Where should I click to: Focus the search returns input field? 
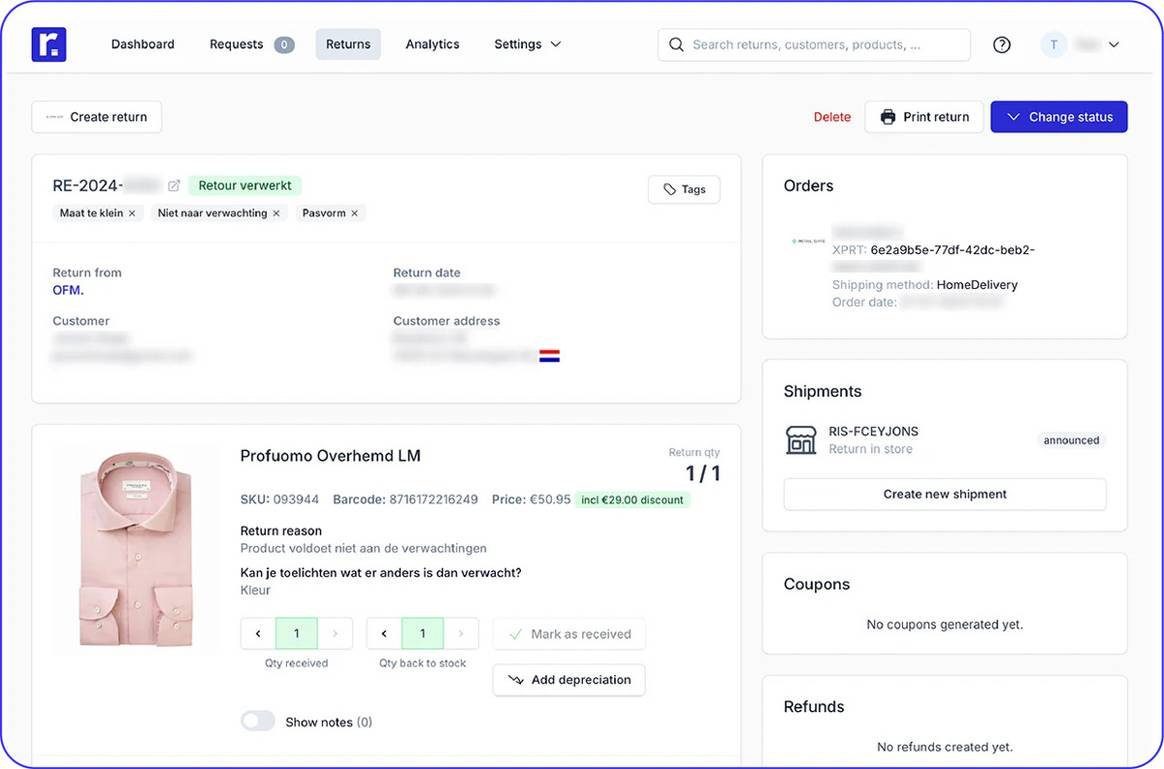[814, 45]
